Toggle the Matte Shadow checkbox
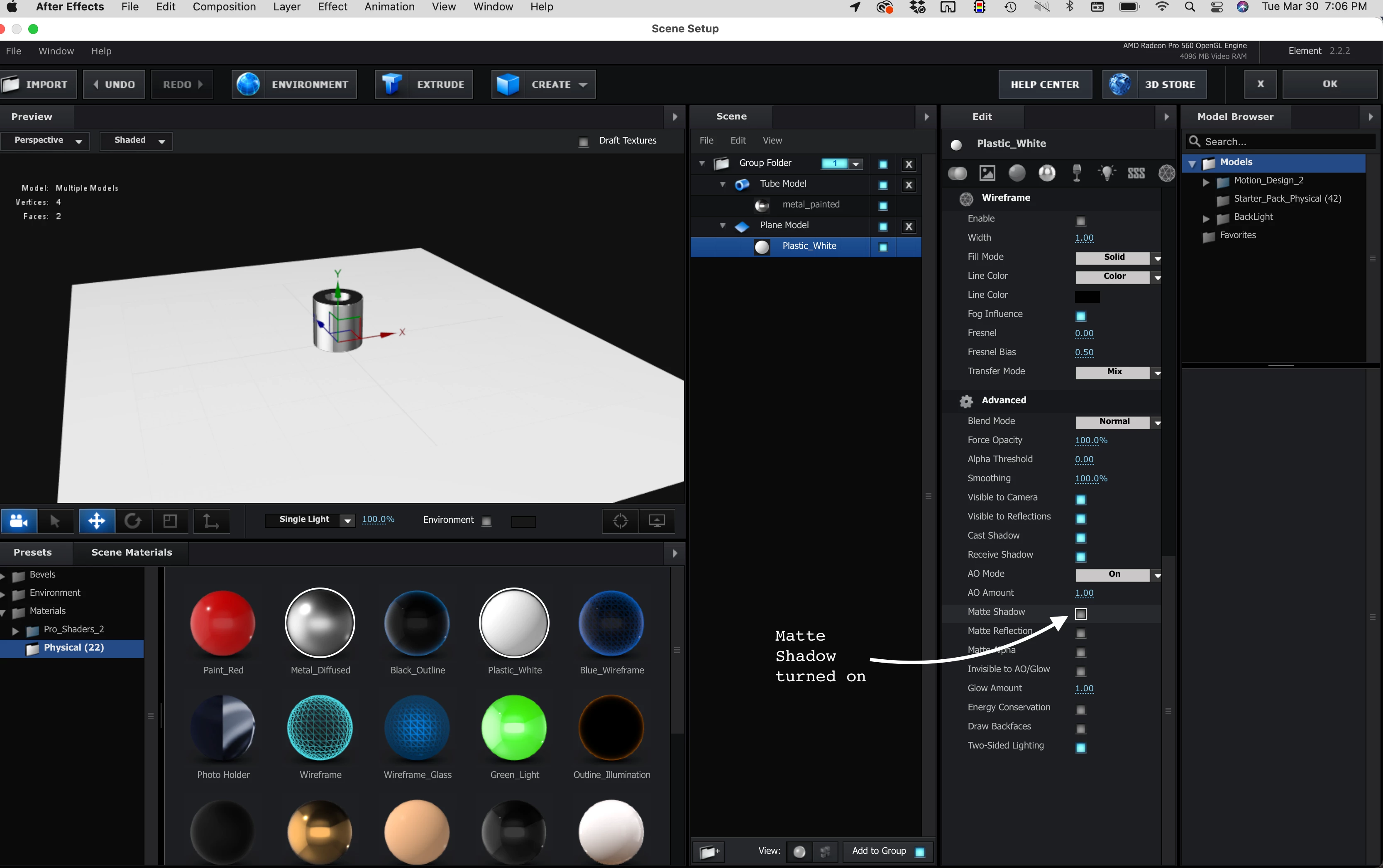This screenshot has height=868, width=1383. [1080, 614]
